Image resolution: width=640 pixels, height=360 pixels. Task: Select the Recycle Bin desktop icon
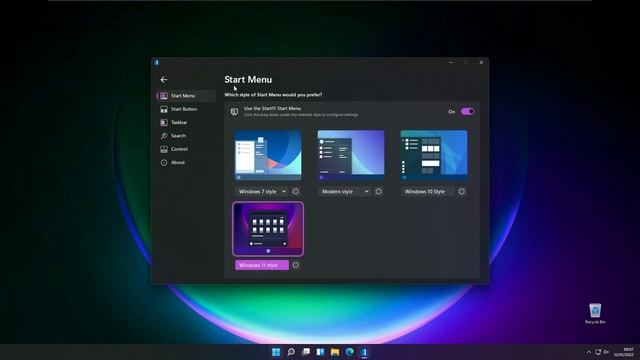point(595,314)
